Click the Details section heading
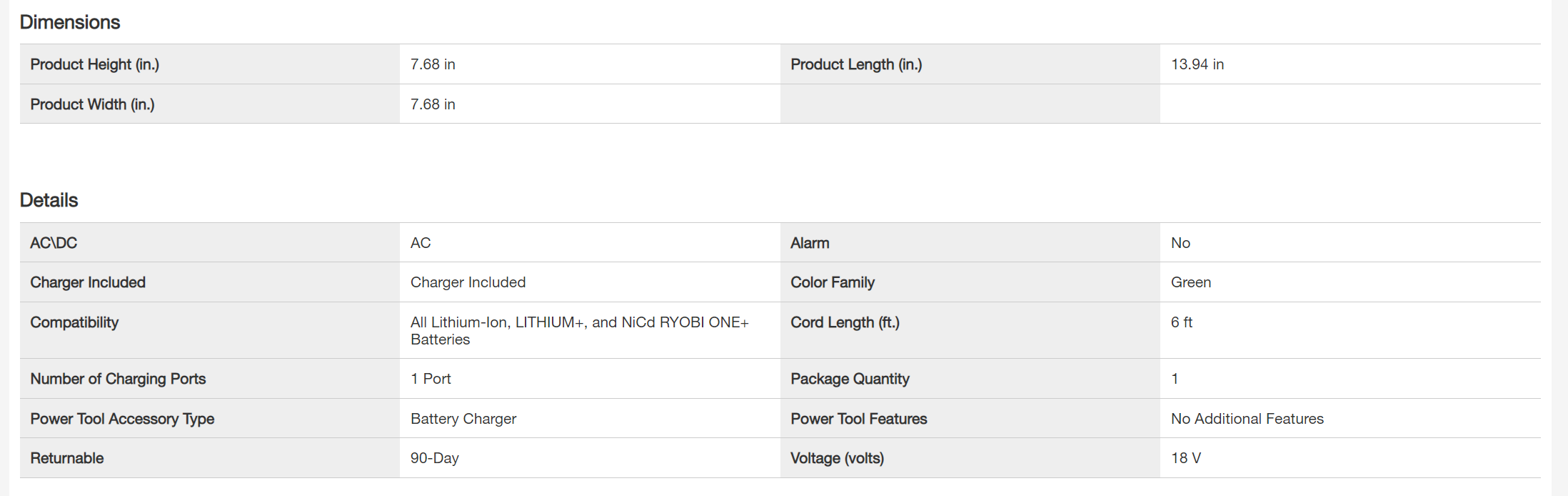The width and height of the screenshot is (1568, 496). coord(49,200)
